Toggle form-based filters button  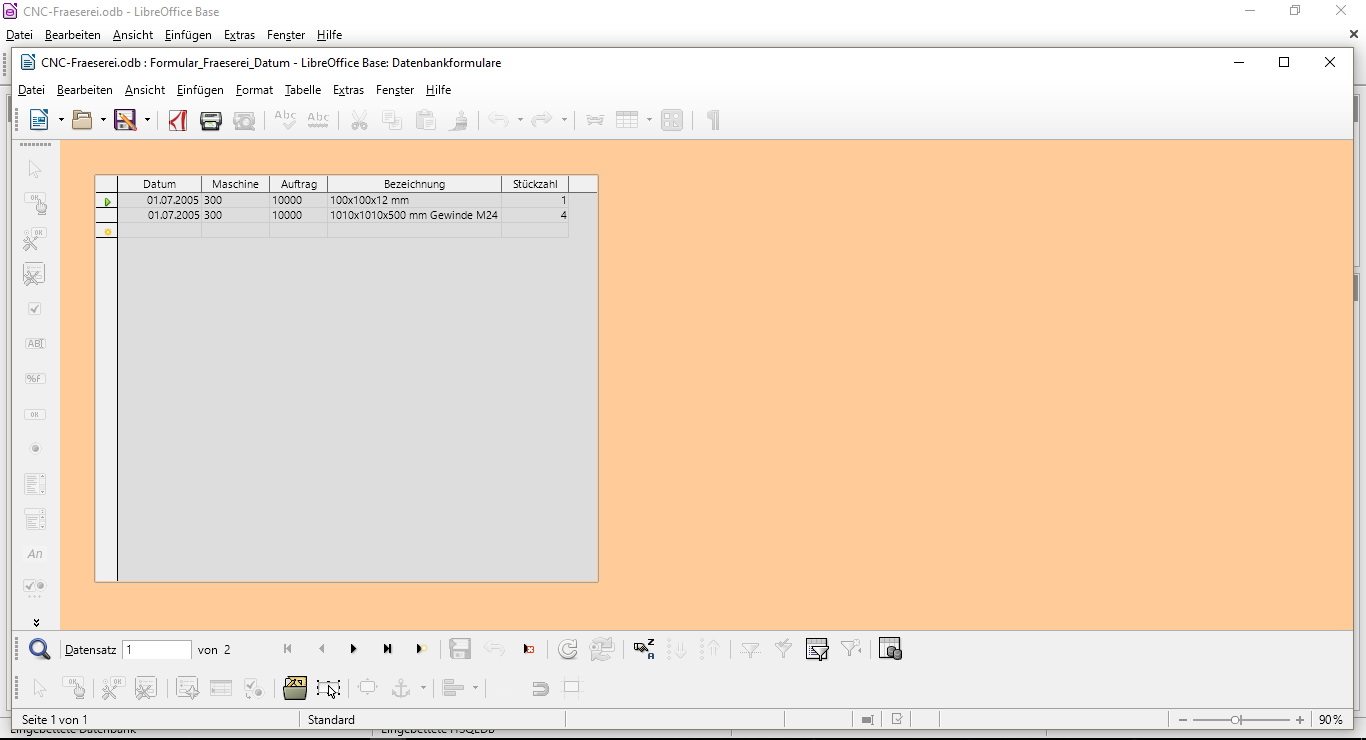click(817, 650)
